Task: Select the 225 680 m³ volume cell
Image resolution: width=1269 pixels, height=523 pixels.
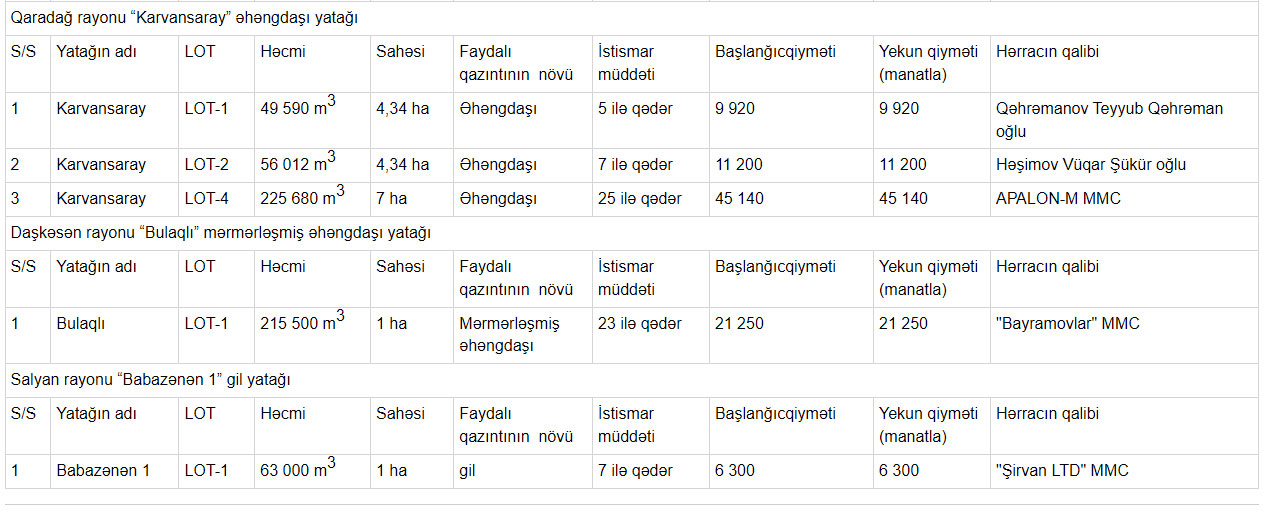Action: click(302, 199)
